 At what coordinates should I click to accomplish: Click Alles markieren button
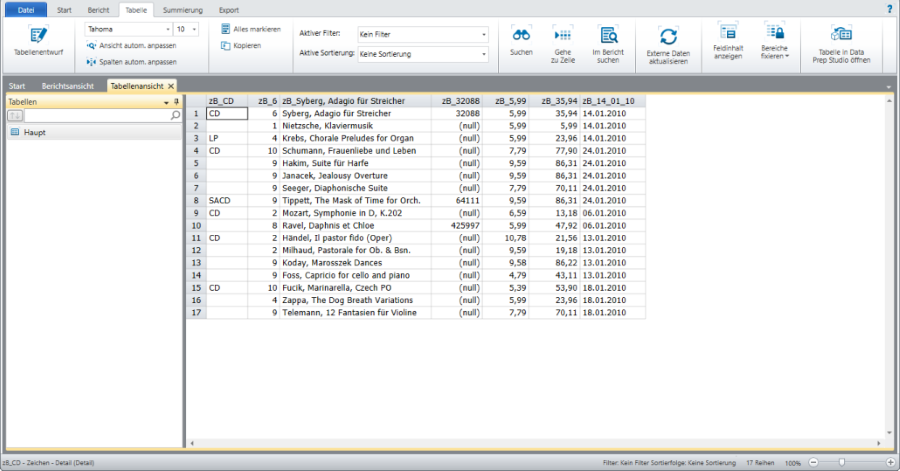250,30
